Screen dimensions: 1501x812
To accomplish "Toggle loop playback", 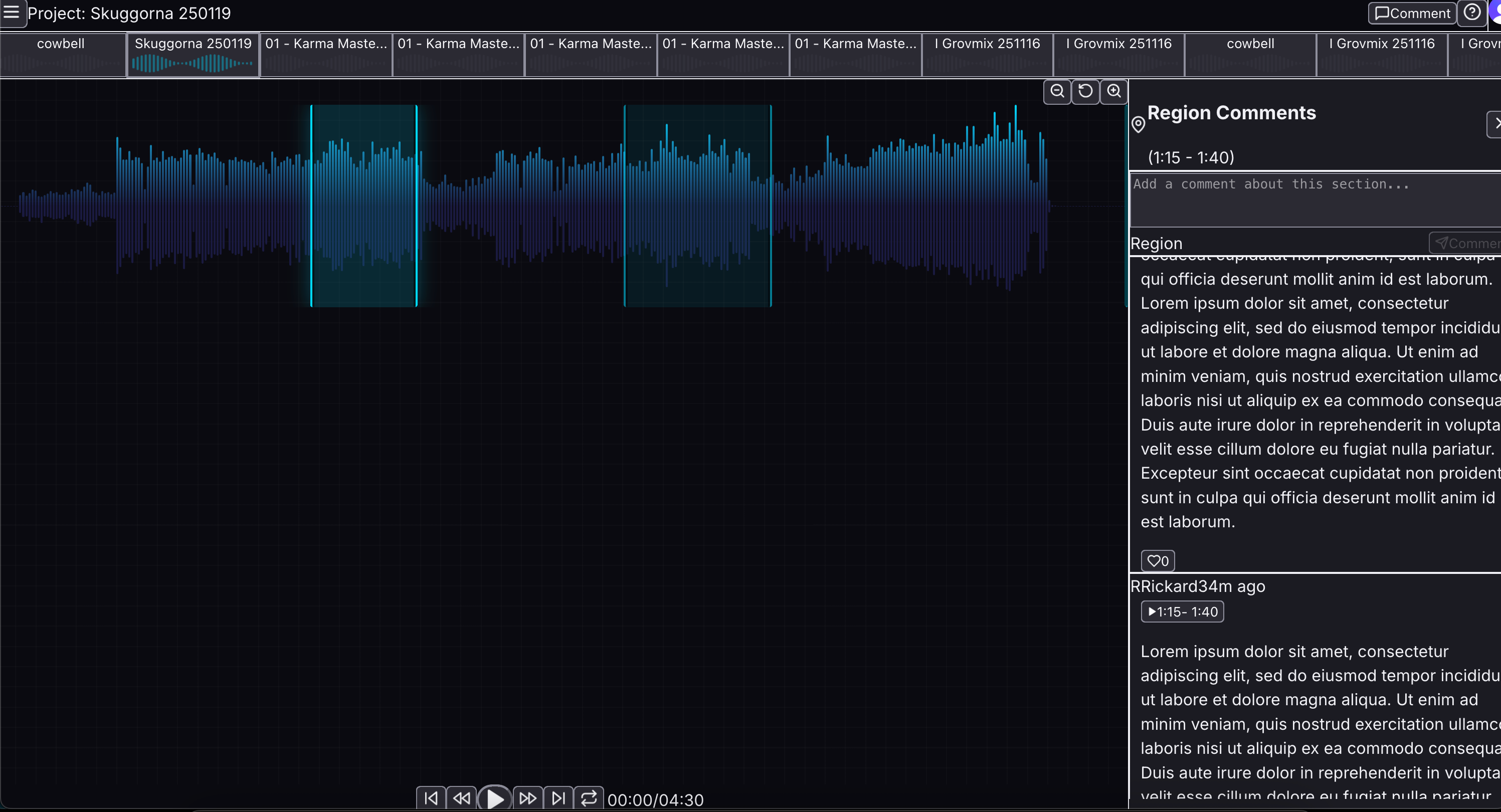I will pyautogui.click(x=589, y=798).
